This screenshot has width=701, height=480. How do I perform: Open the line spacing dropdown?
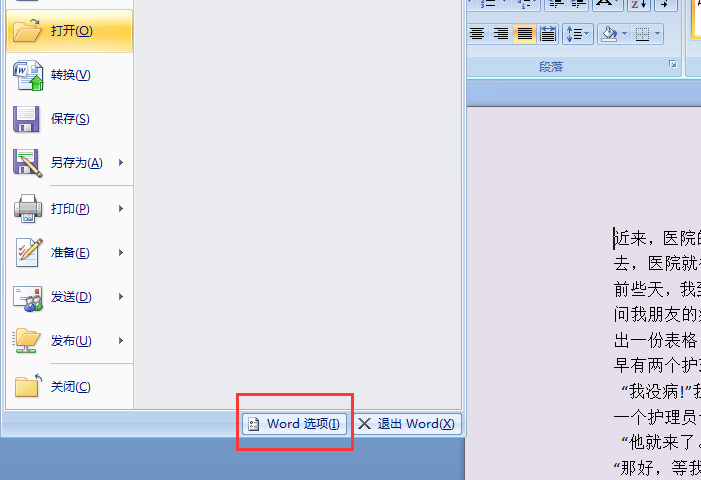[578, 34]
